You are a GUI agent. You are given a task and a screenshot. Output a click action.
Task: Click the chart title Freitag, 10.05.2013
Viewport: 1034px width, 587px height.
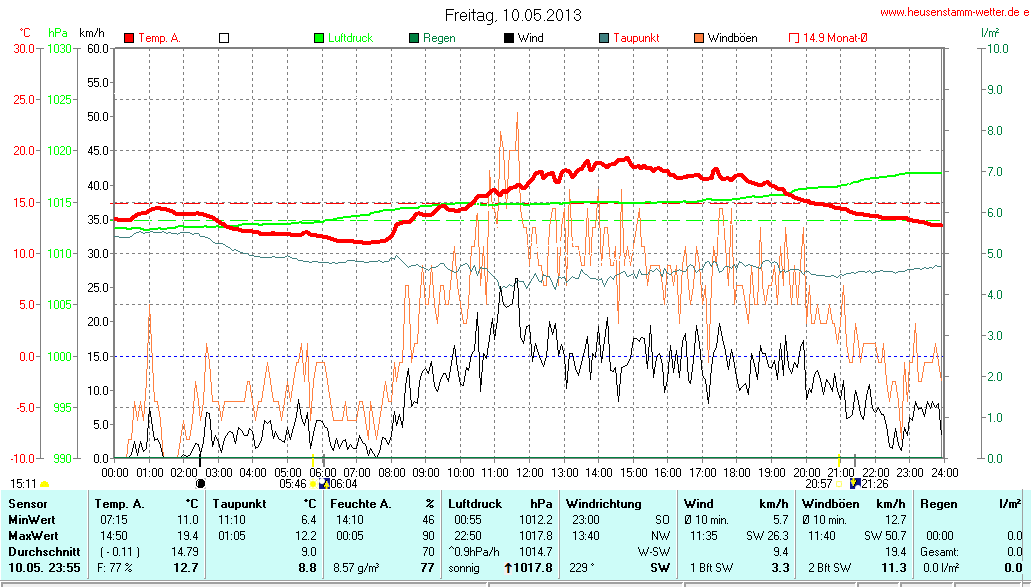(513, 15)
